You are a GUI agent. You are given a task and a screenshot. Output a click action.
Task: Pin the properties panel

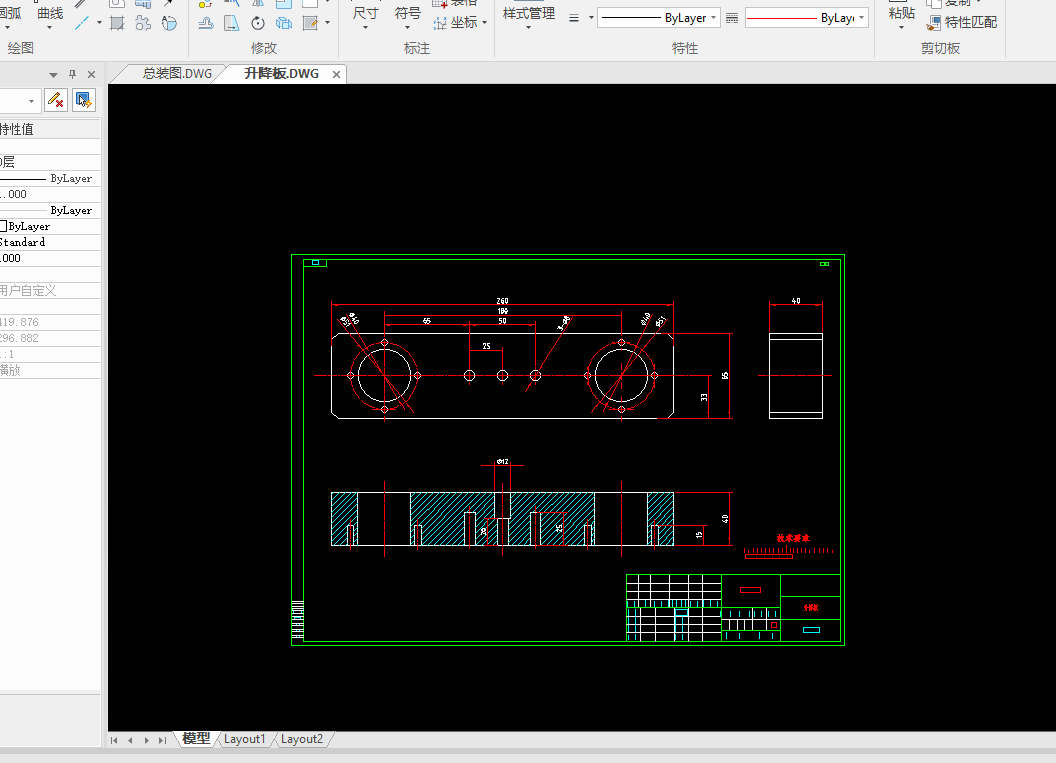[73, 75]
